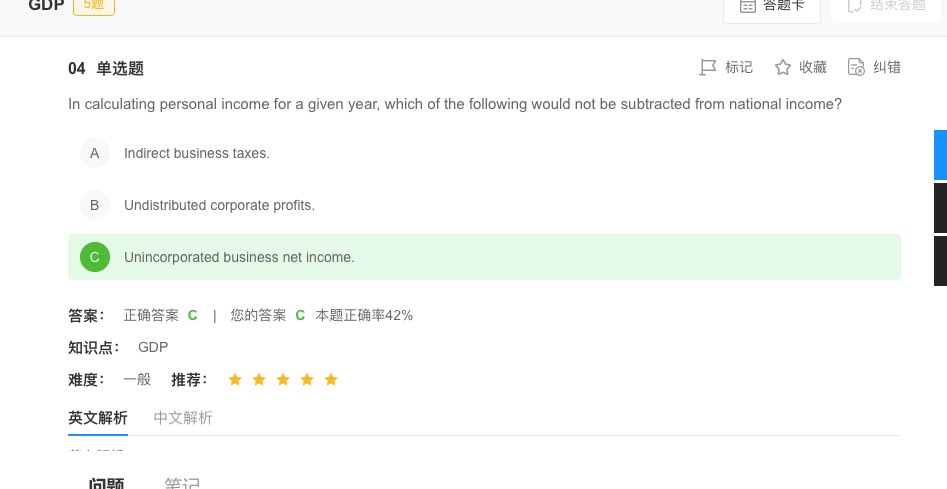The width and height of the screenshot is (947, 489).
Task: Click the 结束答题 button
Action: pos(886,6)
